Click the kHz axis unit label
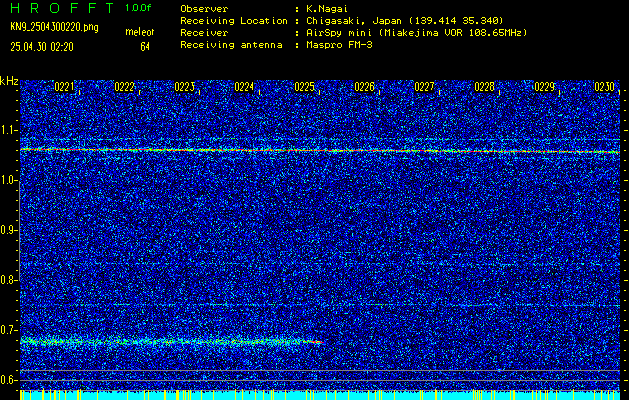The width and height of the screenshot is (629, 400). click(x=9, y=81)
